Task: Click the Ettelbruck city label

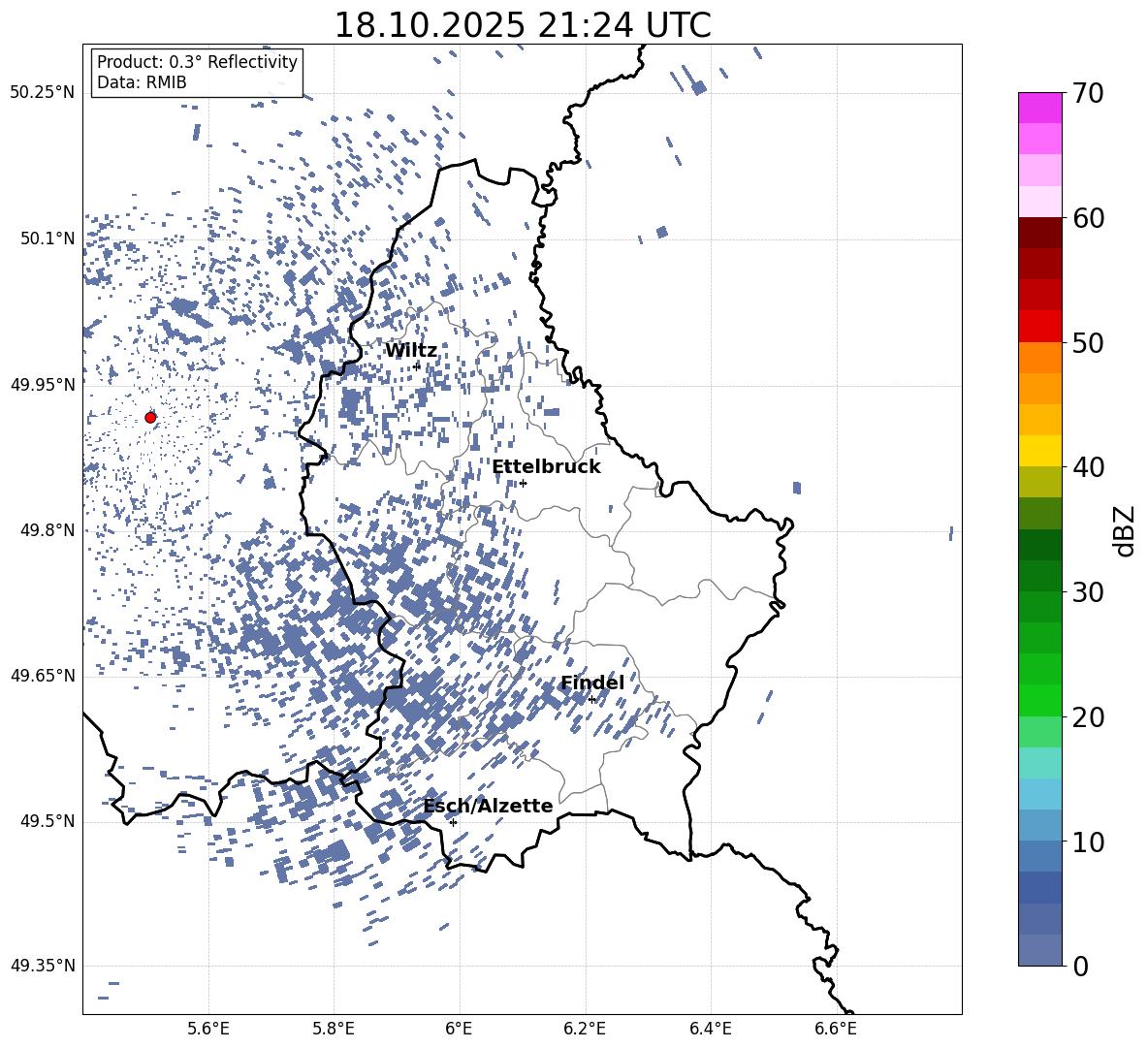Action: tap(546, 467)
